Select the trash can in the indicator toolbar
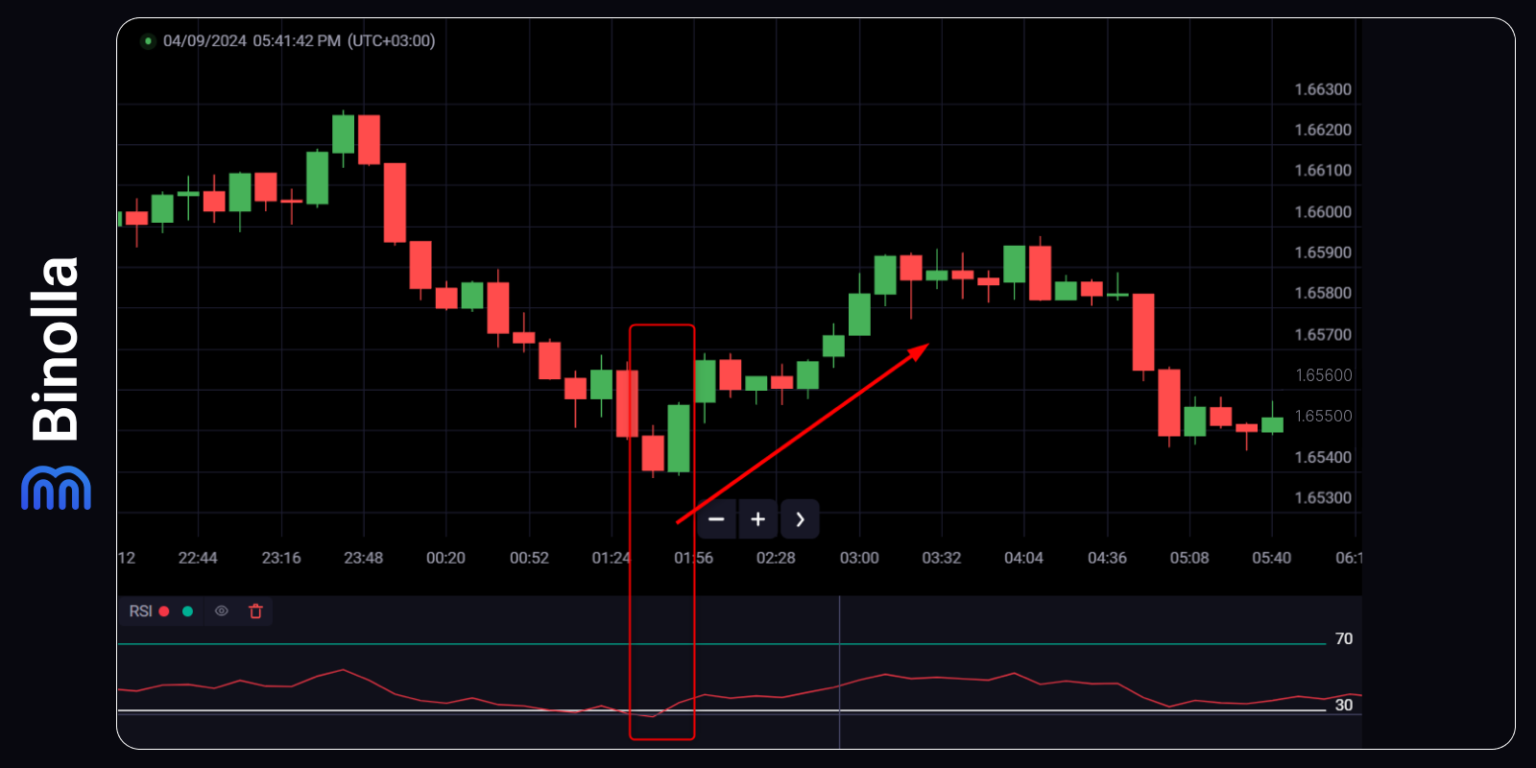The width and height of the screenshot is (1536, 768). coord(255,611)
